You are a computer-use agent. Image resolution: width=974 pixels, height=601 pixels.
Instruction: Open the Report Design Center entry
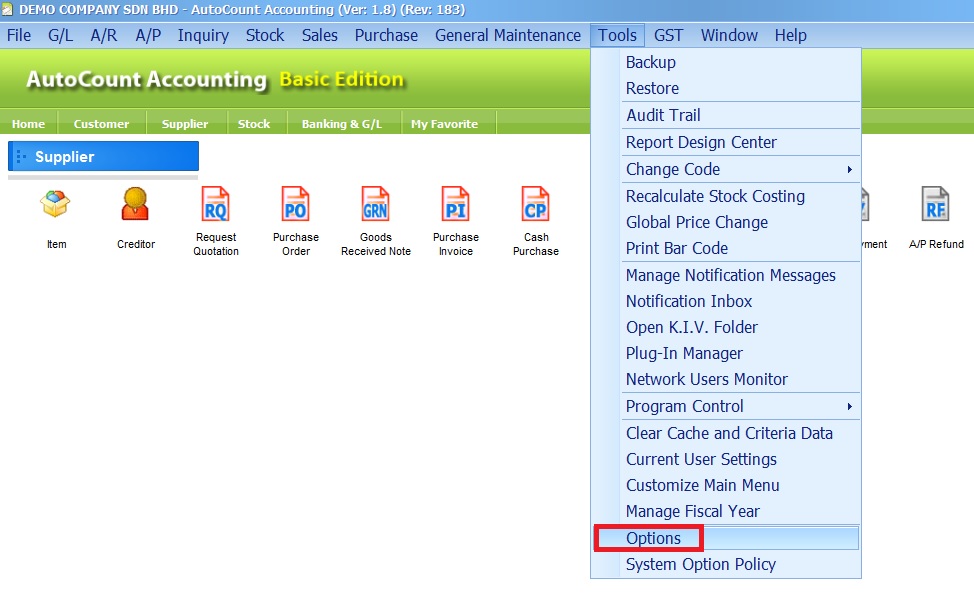[701, 142]
